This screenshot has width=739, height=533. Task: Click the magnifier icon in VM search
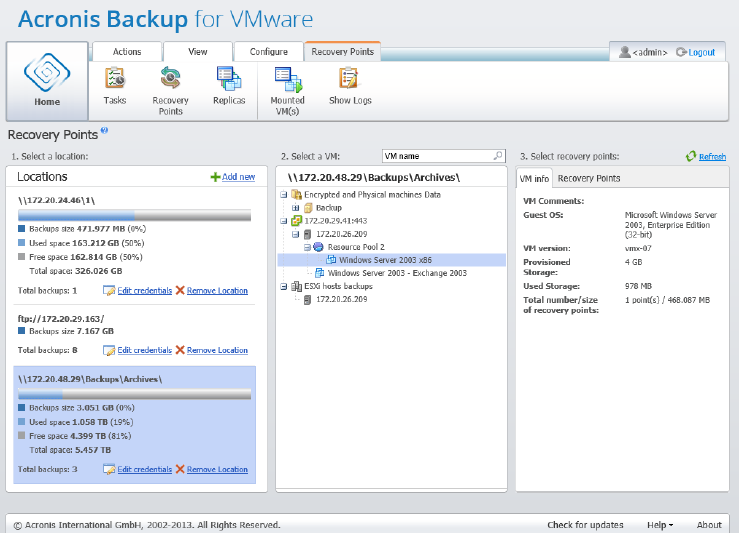point(497,156)
